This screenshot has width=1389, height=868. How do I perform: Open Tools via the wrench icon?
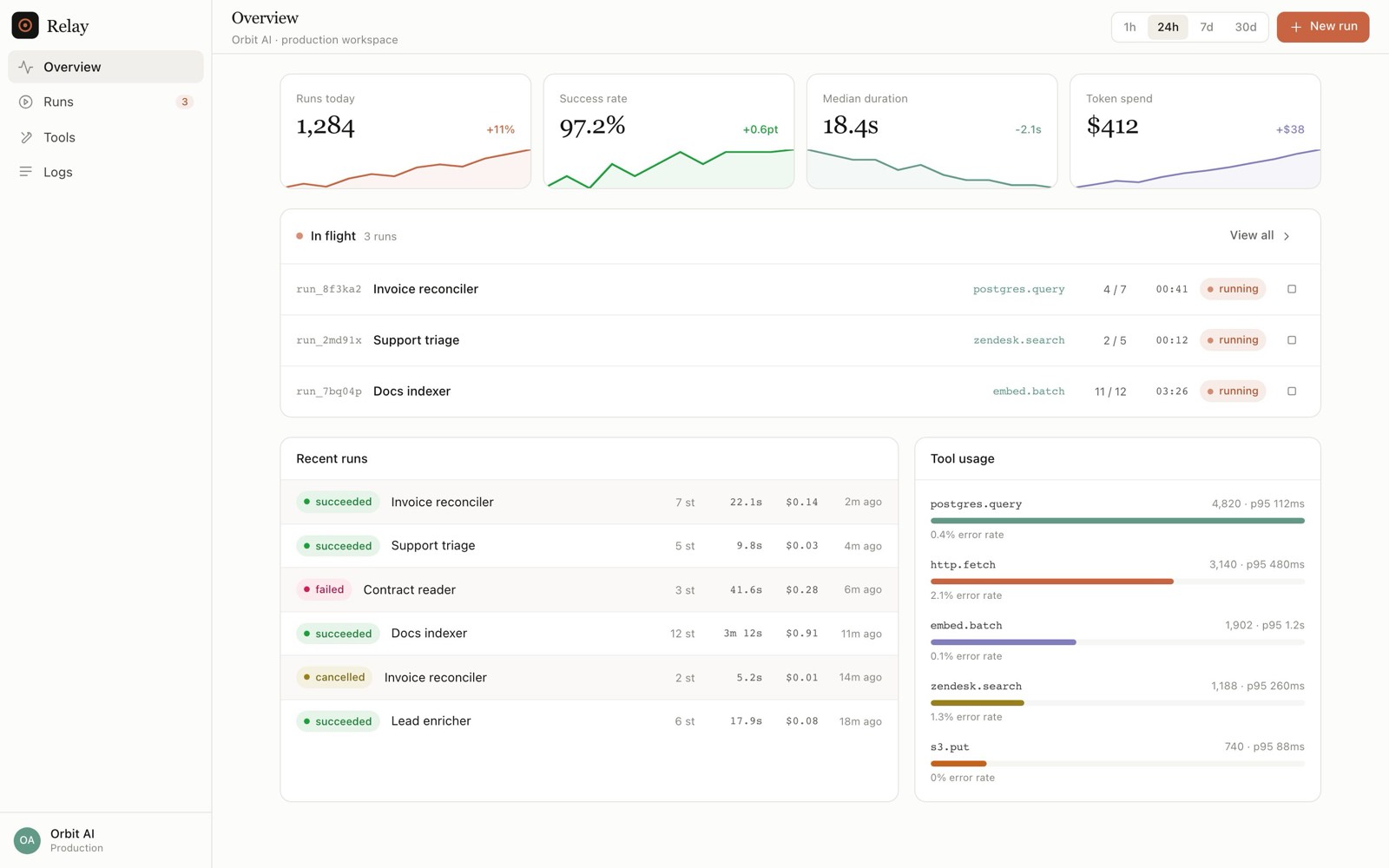[x=26, y=137]
